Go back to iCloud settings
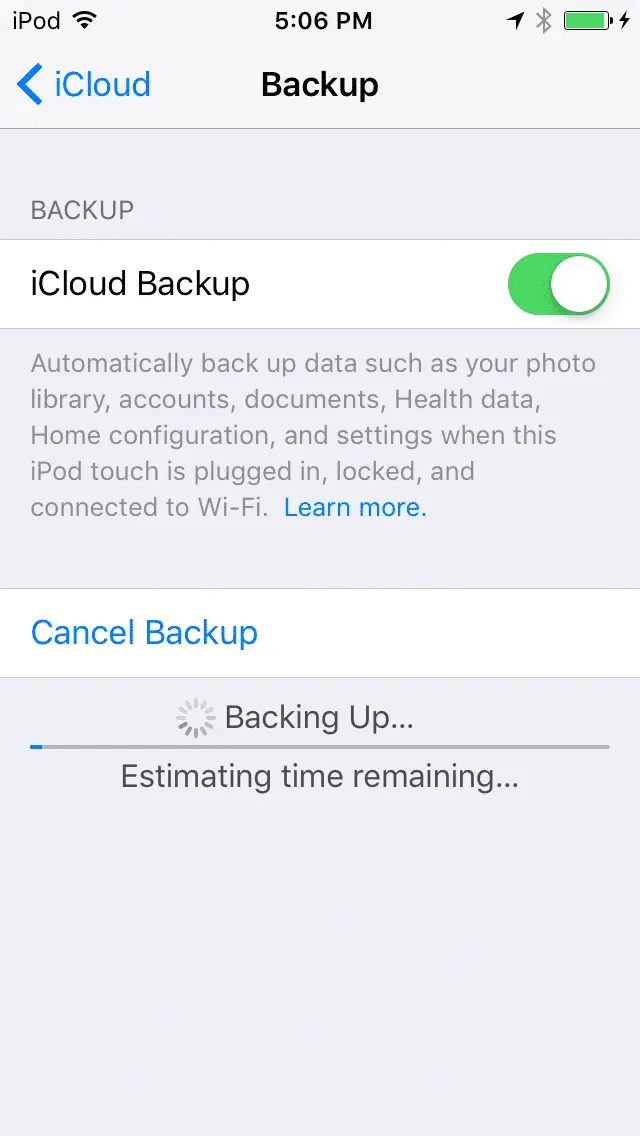The width and height of the screenshot is (640, 1136). (83, 84)
